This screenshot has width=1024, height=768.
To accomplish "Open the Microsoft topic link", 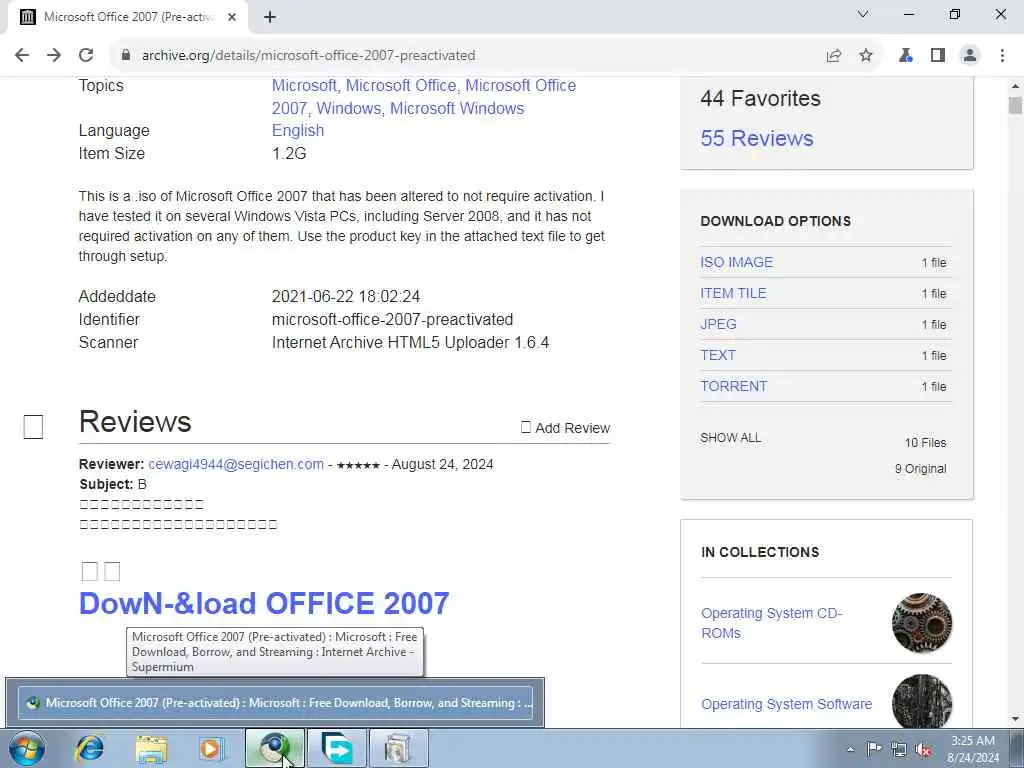I will [x=304, y=86].
